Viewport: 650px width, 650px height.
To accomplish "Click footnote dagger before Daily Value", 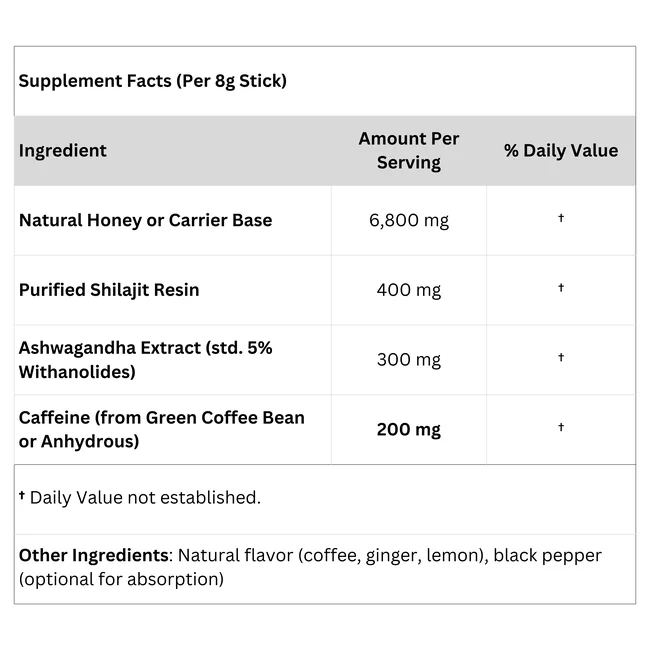I will coord(22,495).
